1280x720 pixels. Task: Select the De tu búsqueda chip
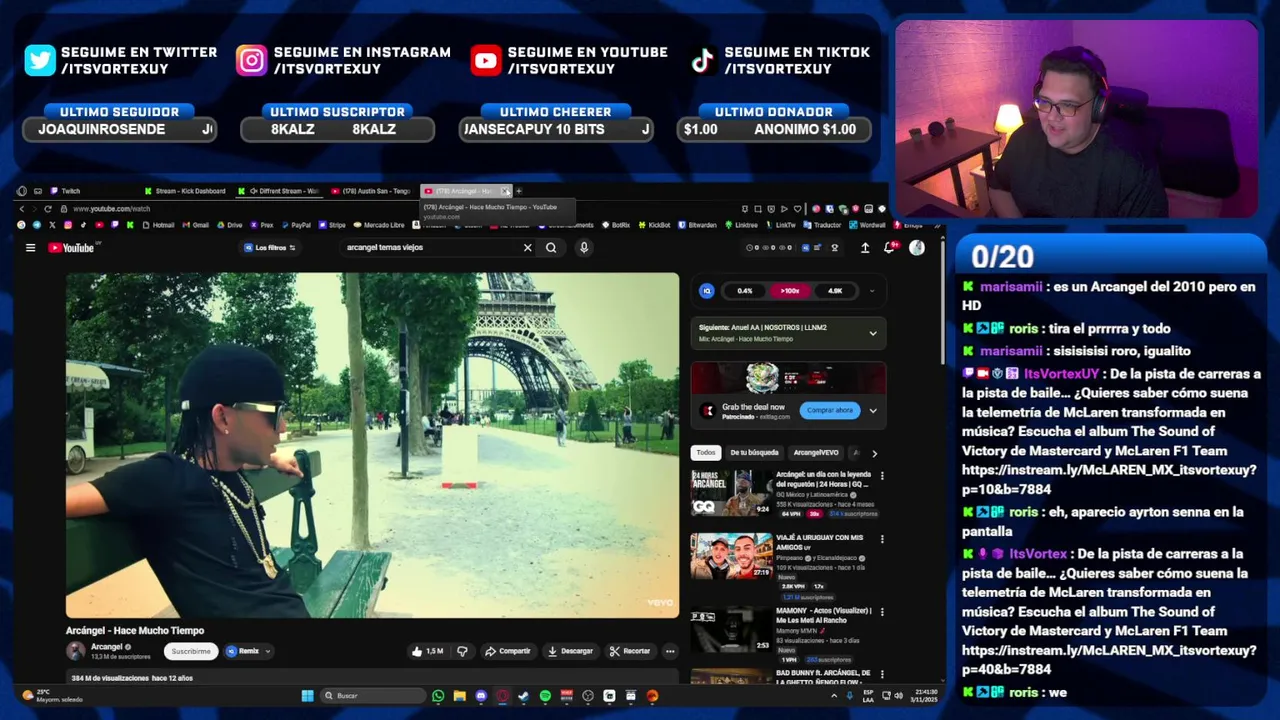(754, 453)
